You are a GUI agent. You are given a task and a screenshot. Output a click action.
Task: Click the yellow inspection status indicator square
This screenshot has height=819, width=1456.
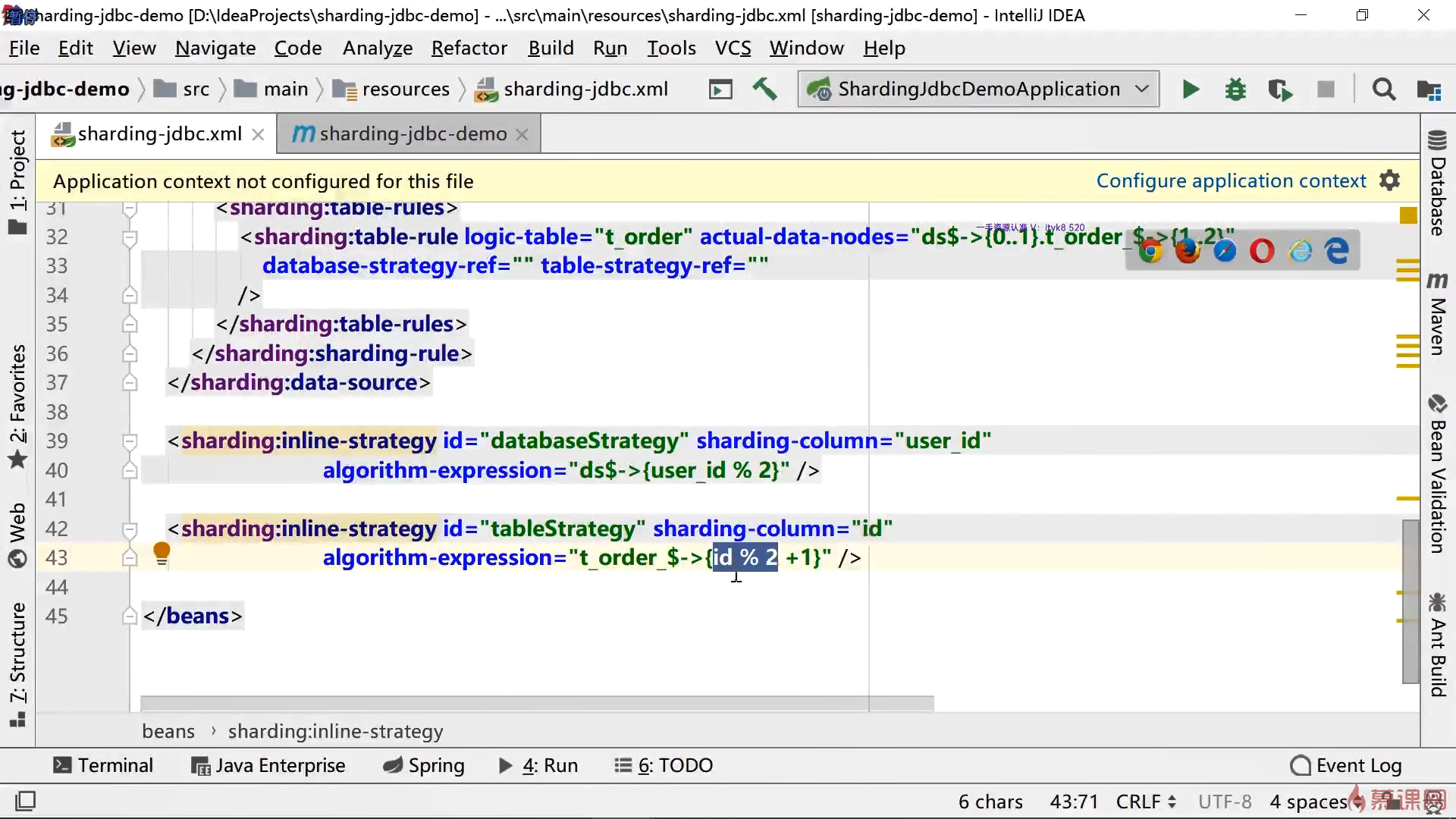click(x=1408, y=216)
